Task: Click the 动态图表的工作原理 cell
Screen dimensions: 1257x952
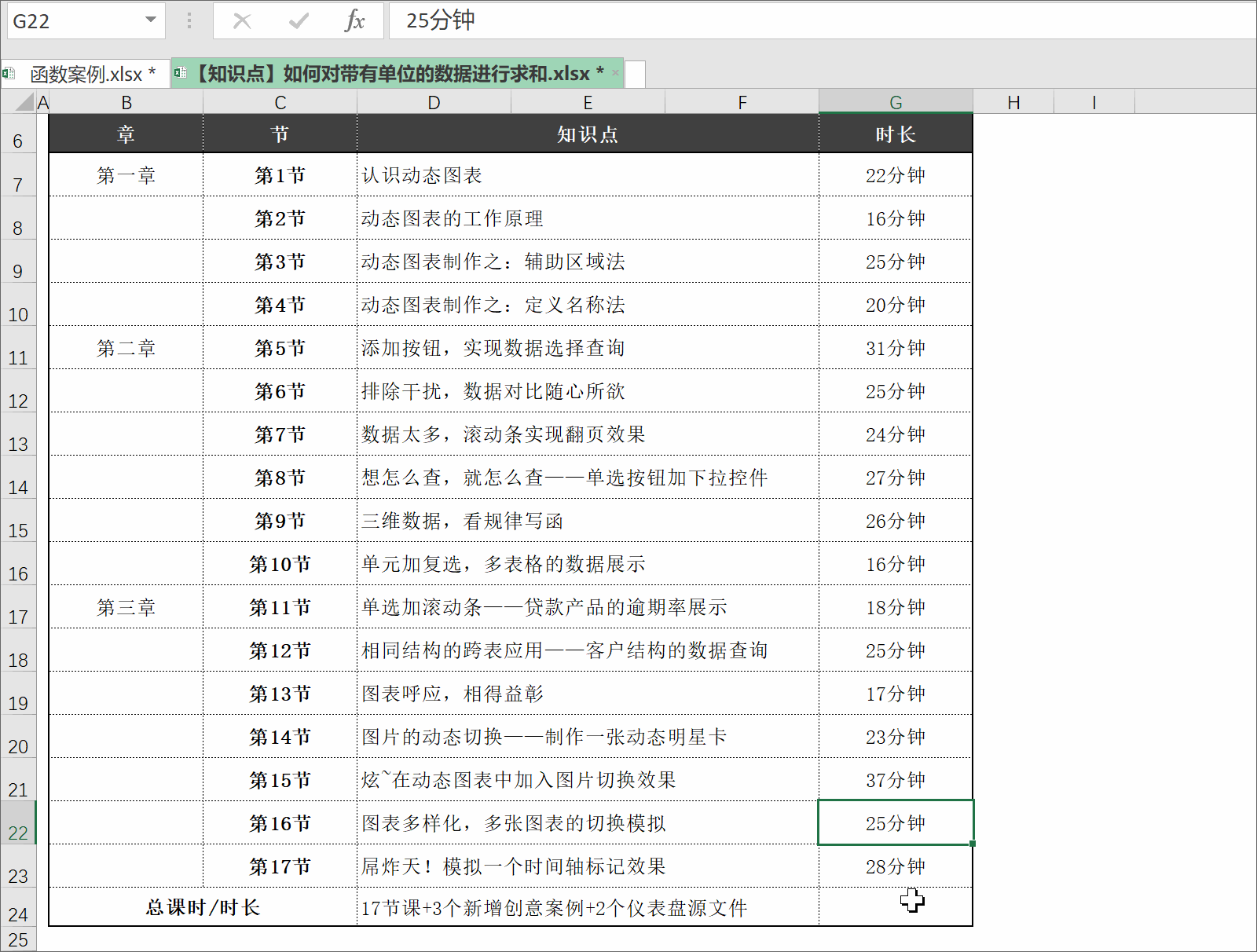Action: pos(588,218)
